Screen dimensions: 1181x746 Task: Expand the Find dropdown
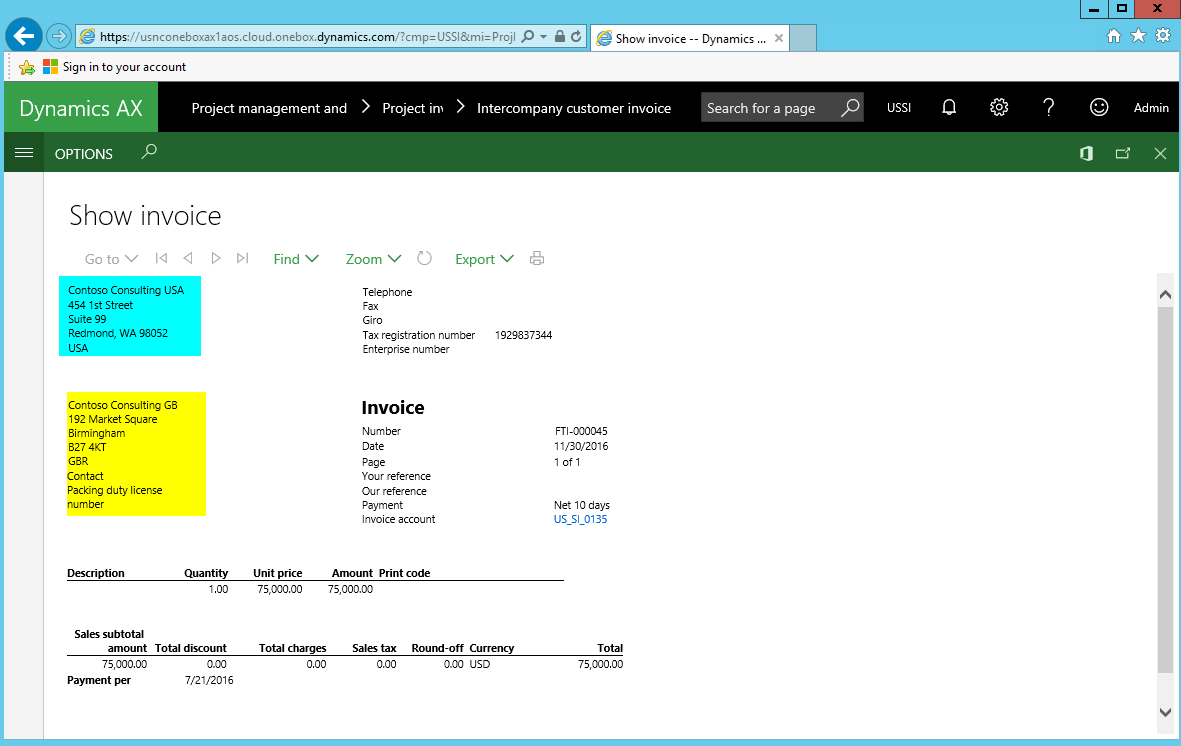(296, 259)
